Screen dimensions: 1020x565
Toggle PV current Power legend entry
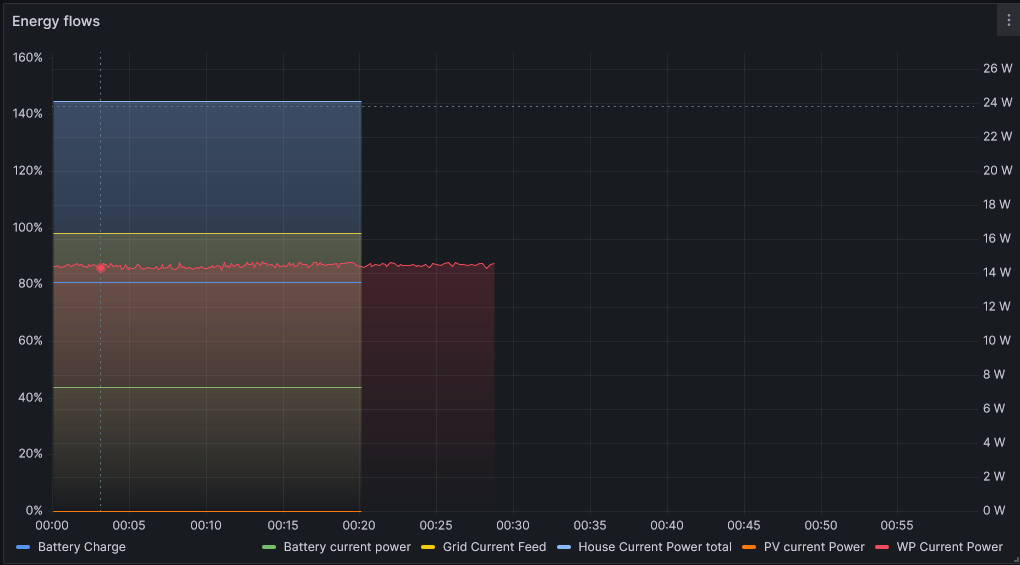[x=814, y=547]
